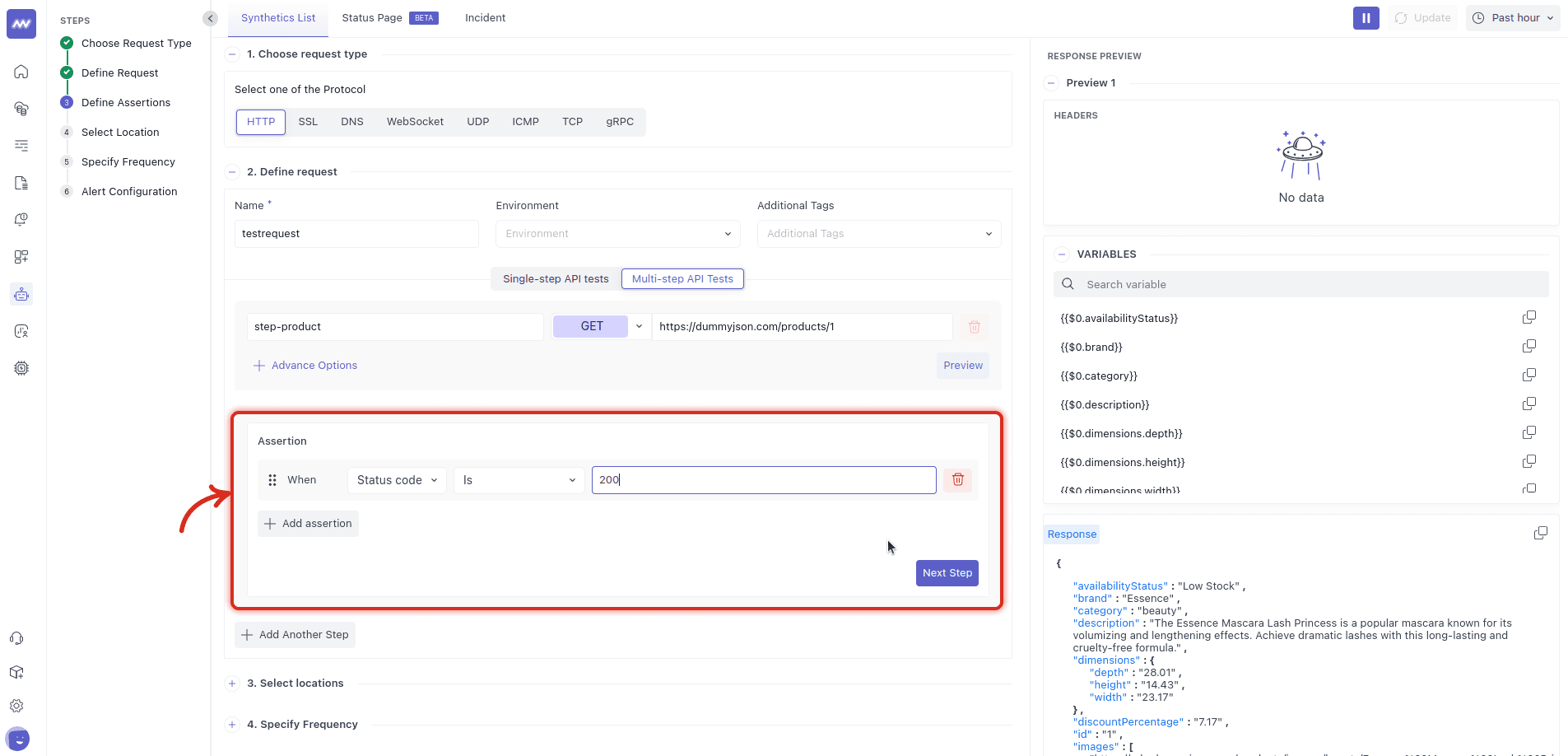Open the Incident tab
The image size is (1568, 756).
tap(484, 16)
